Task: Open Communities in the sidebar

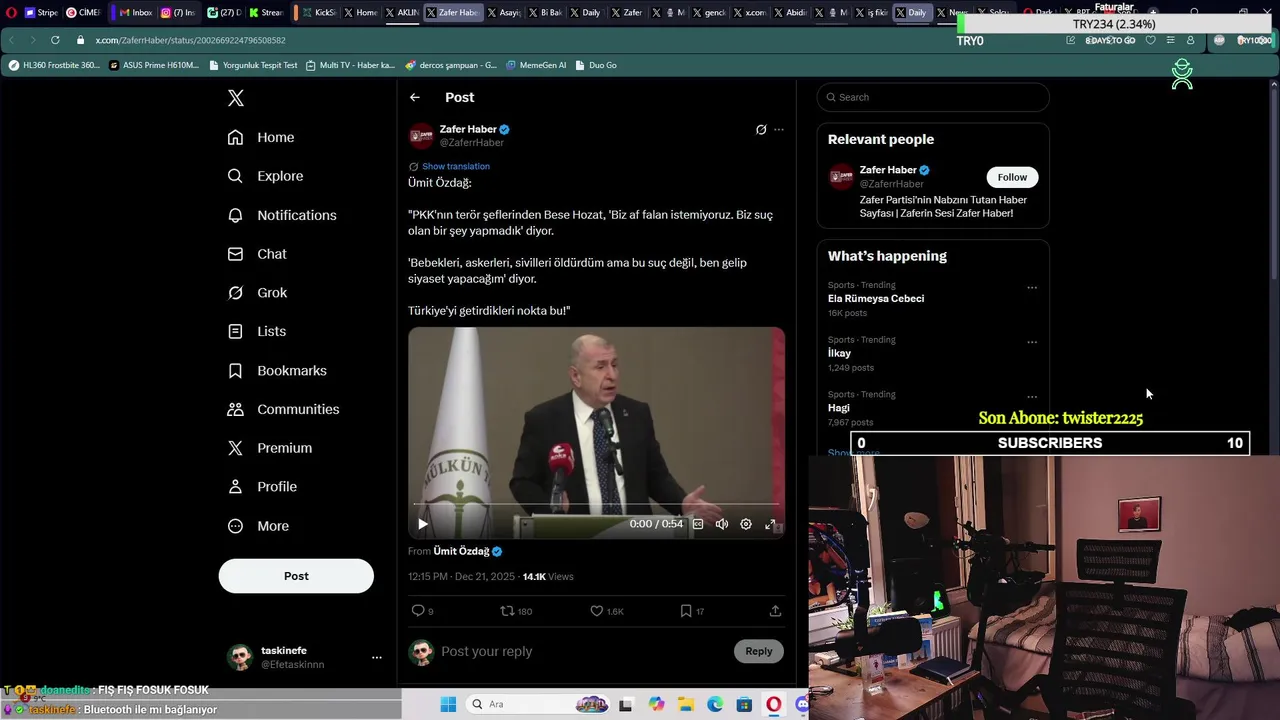Action: click(x=283, y=409)
